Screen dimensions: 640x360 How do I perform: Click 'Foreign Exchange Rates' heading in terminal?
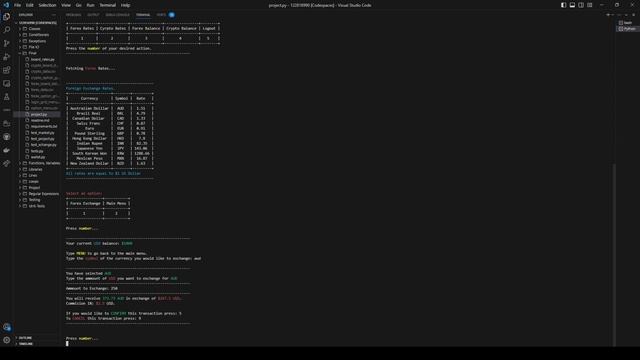tap(90, 88)
